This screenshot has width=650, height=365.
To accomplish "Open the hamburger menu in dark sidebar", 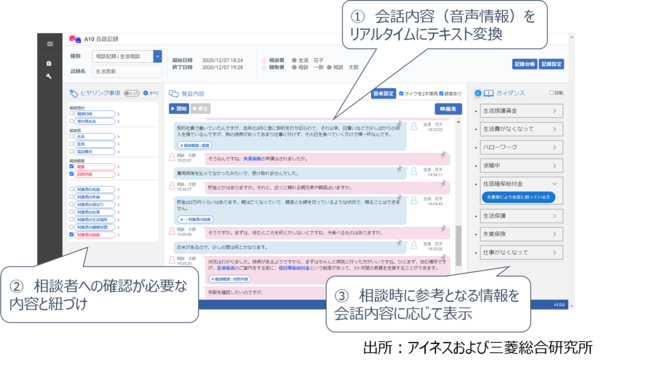I will click(x=50, y=44).
